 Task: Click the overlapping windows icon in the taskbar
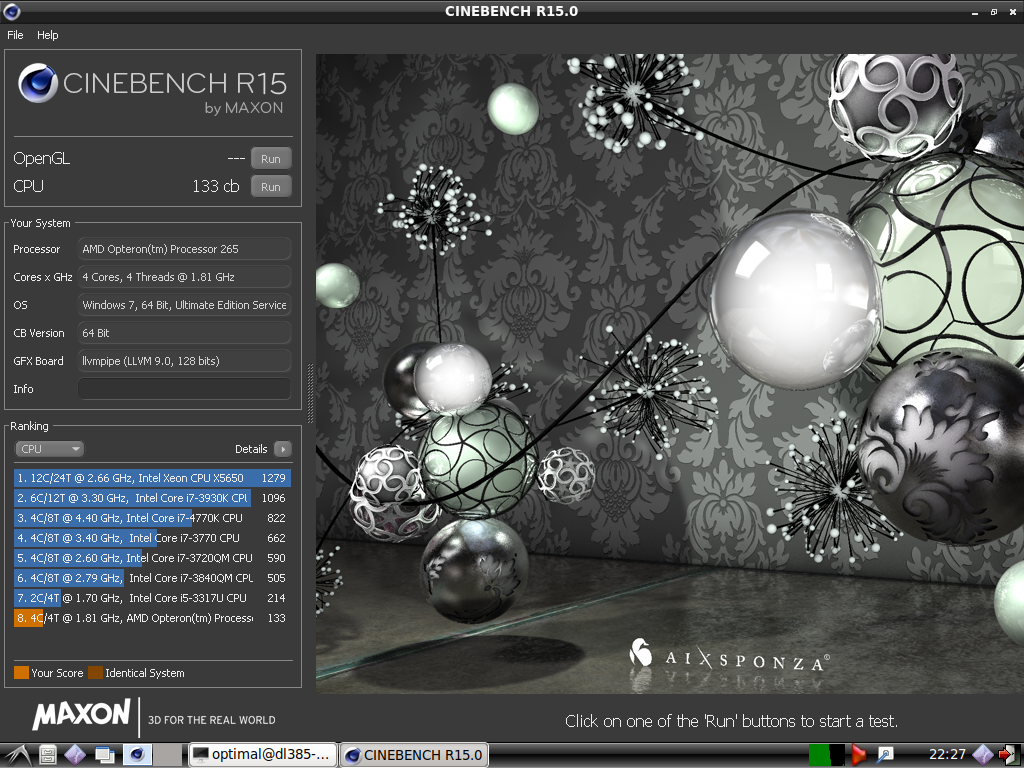point(106,755)
